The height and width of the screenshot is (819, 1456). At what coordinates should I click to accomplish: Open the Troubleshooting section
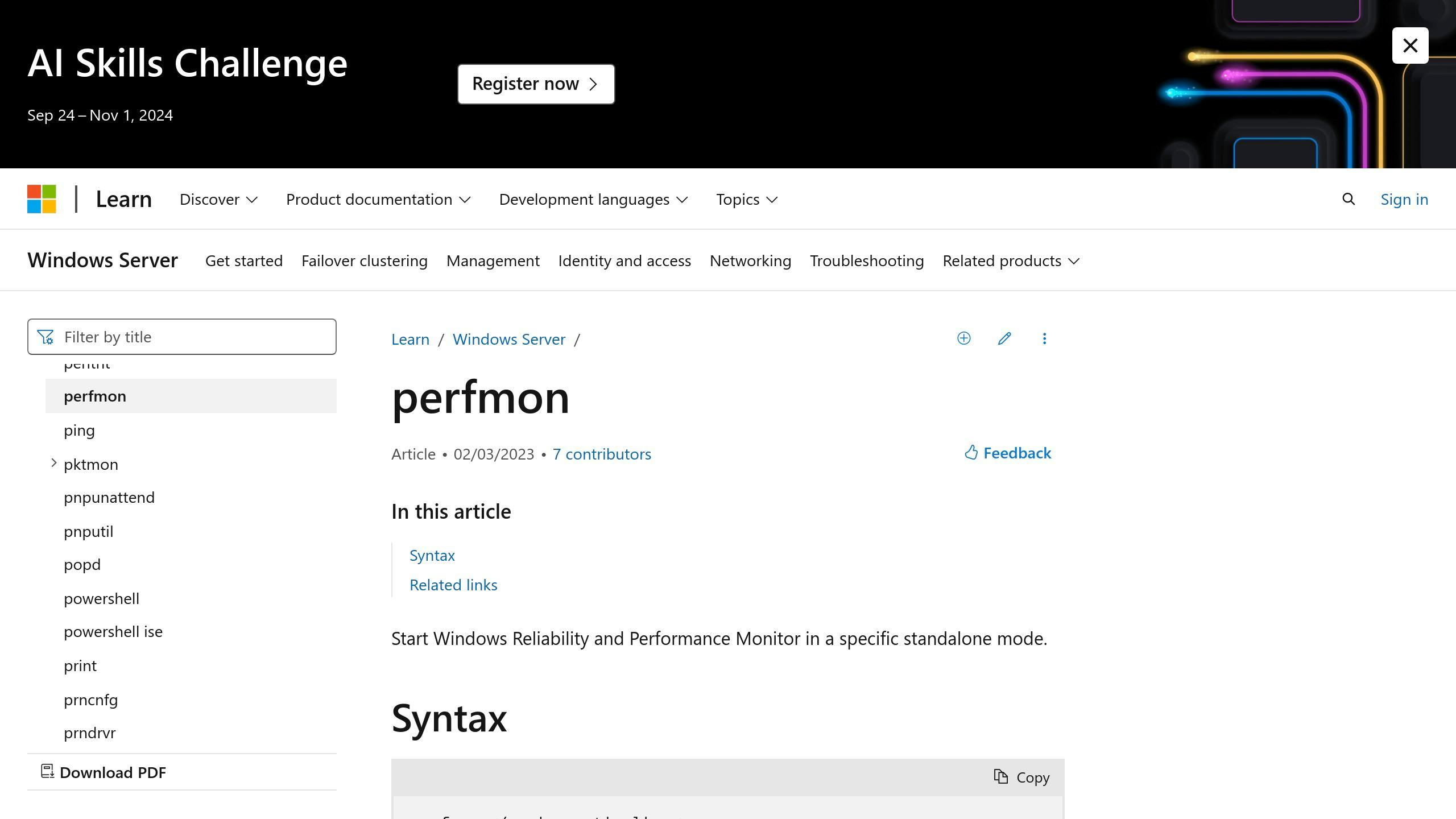[x=867, y=260]
